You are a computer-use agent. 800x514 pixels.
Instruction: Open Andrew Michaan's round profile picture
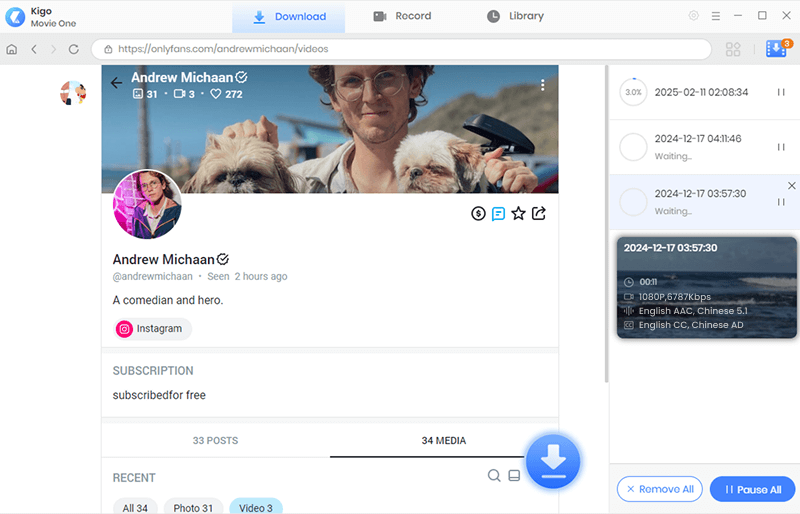(x=147, y=204)
